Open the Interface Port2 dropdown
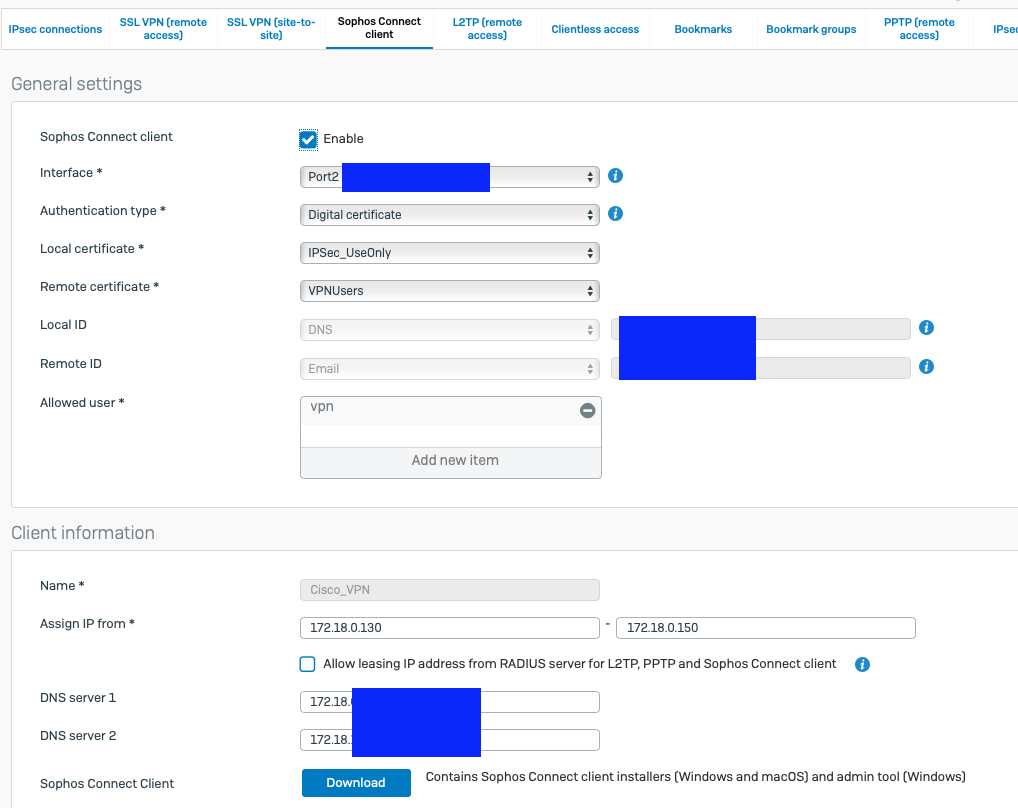The width and height of the screenshot is (1018, 808). coord(449,177)
